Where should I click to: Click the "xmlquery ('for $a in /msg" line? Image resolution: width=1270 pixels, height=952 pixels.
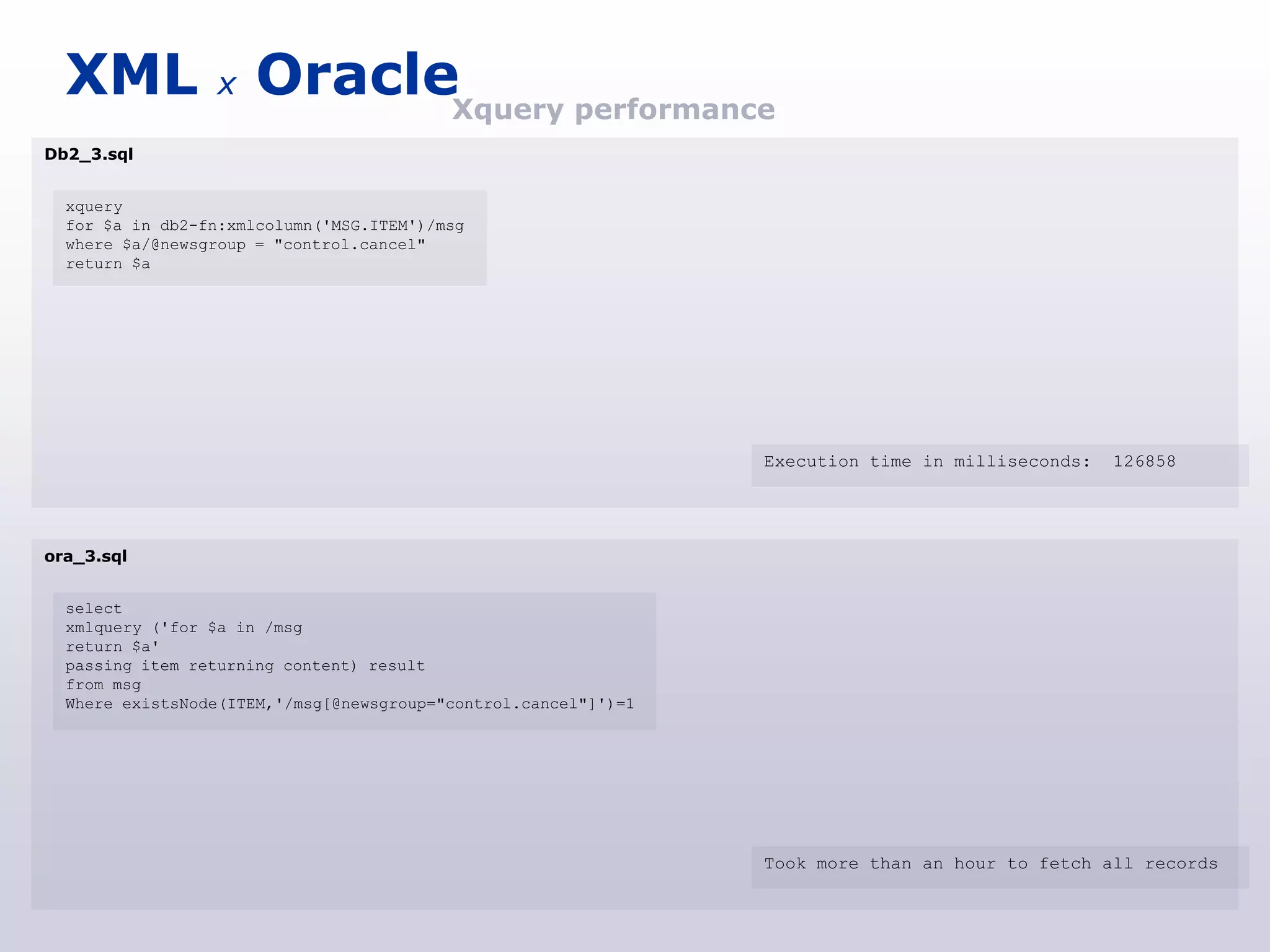point(184,628)
